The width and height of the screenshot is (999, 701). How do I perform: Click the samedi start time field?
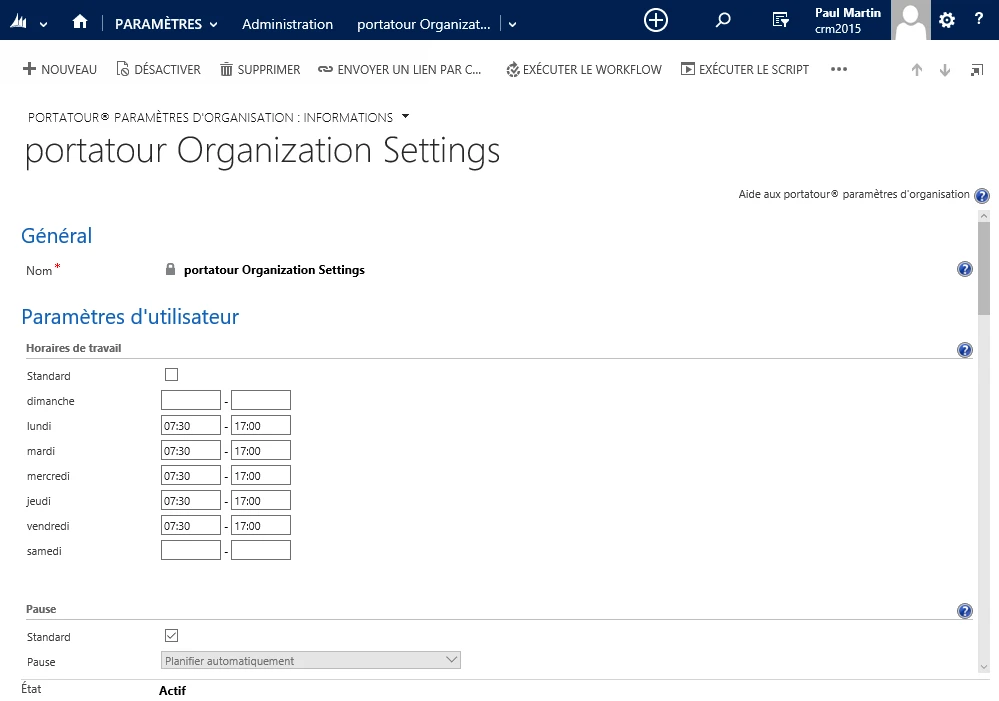coord(190,550)
